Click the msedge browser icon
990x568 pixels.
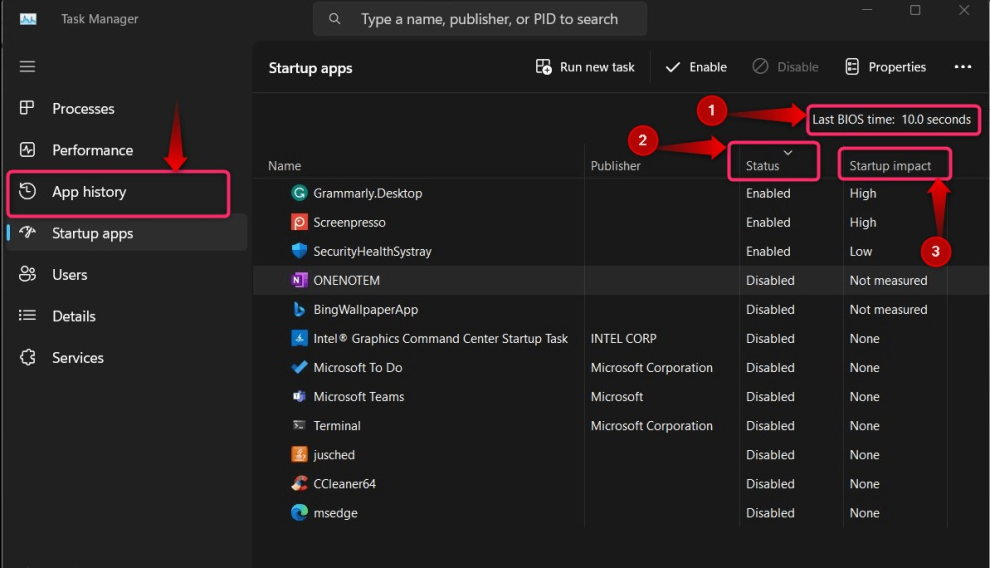click(299, 513)
